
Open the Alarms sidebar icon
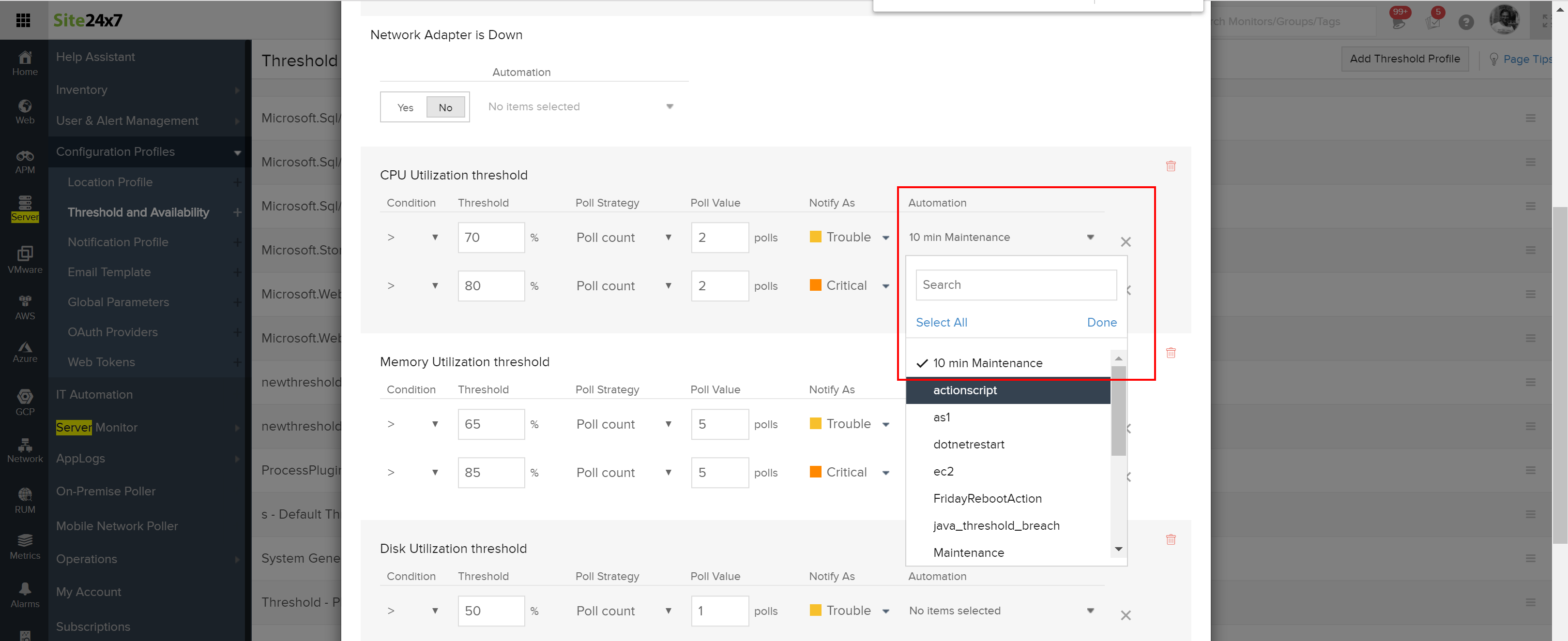[25, 594]
